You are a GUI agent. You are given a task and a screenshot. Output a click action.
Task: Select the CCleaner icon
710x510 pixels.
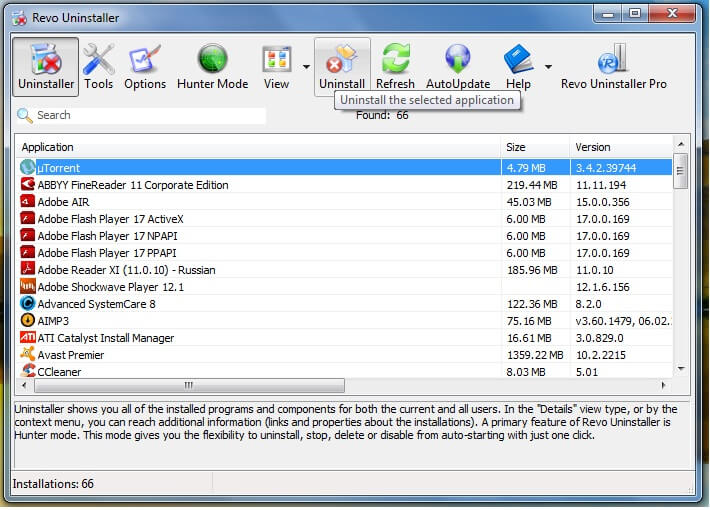(28, 371)
